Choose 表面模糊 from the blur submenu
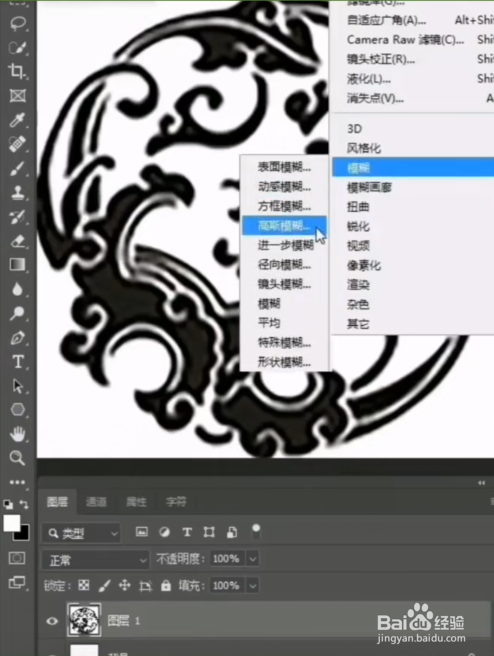The image size is (494, 656). pyautogui.click(x=284, y=167)
